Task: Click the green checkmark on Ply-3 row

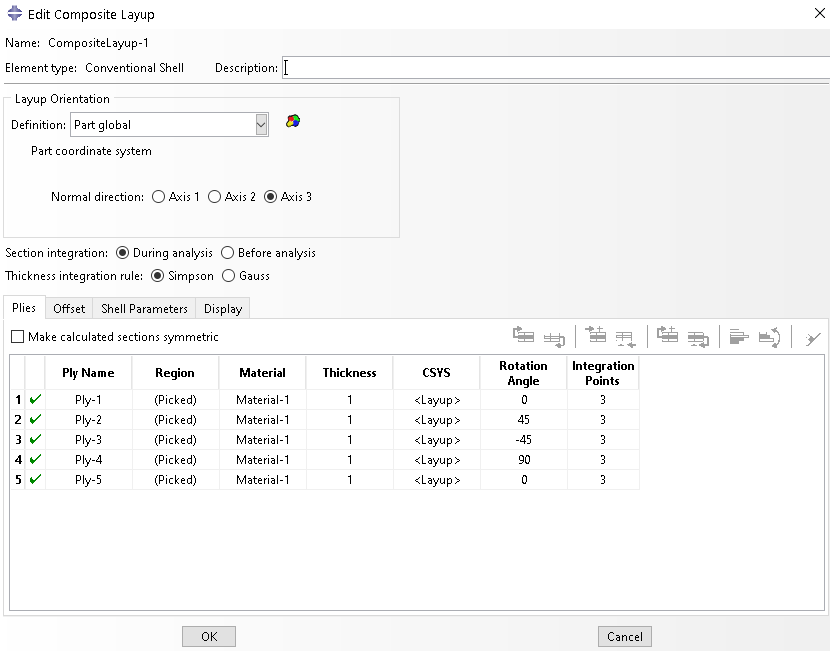Action: (x=36, y=440)
